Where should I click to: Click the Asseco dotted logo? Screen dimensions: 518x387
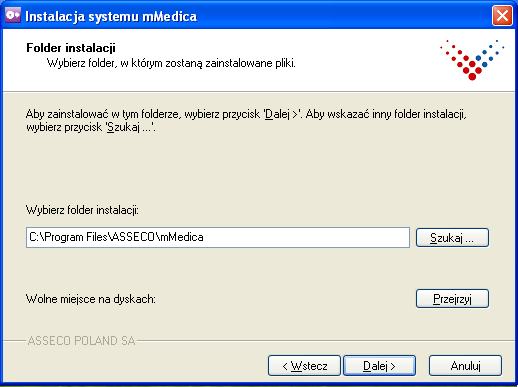pos(472,60)
